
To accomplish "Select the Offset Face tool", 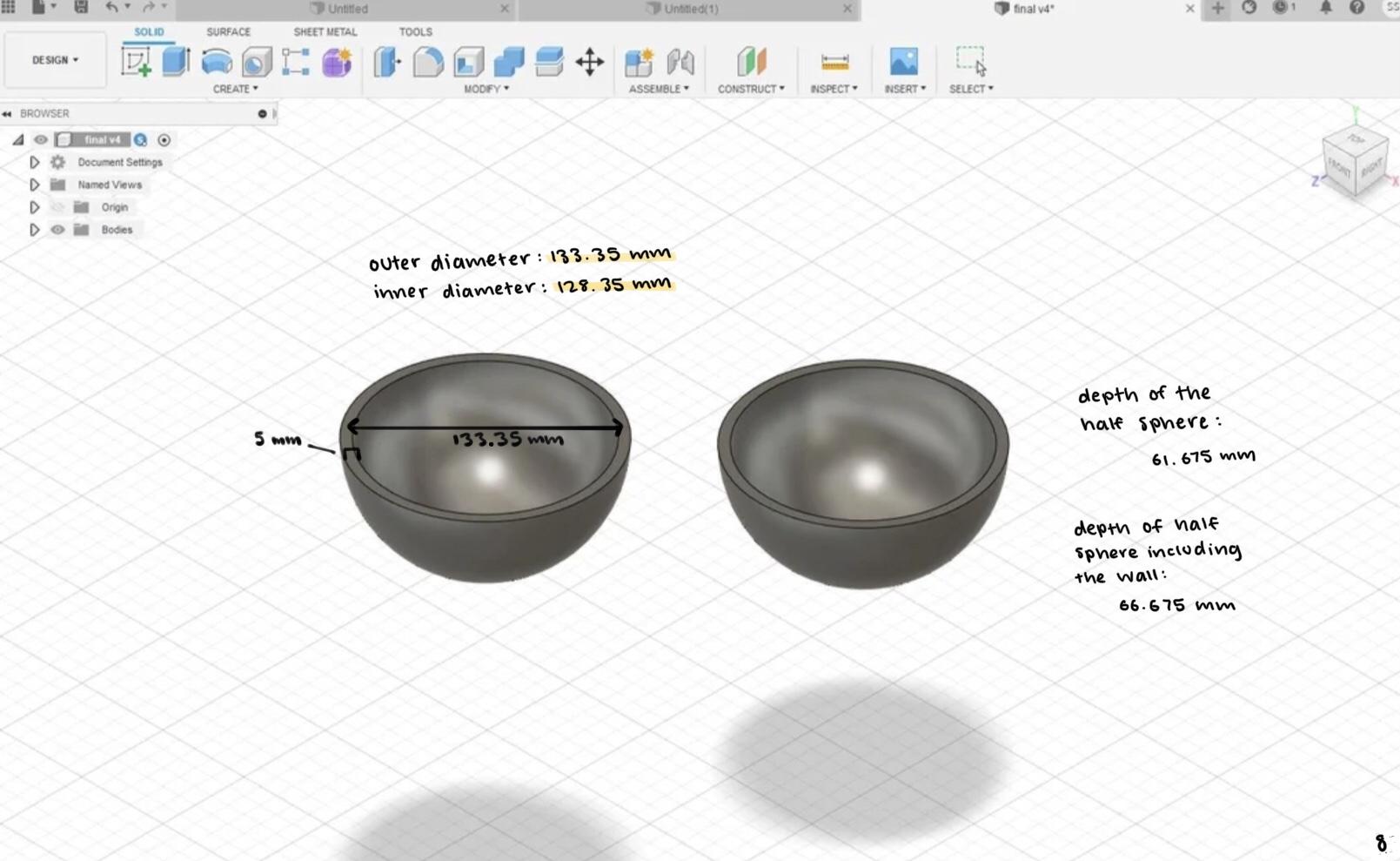I will pos(549,62).
